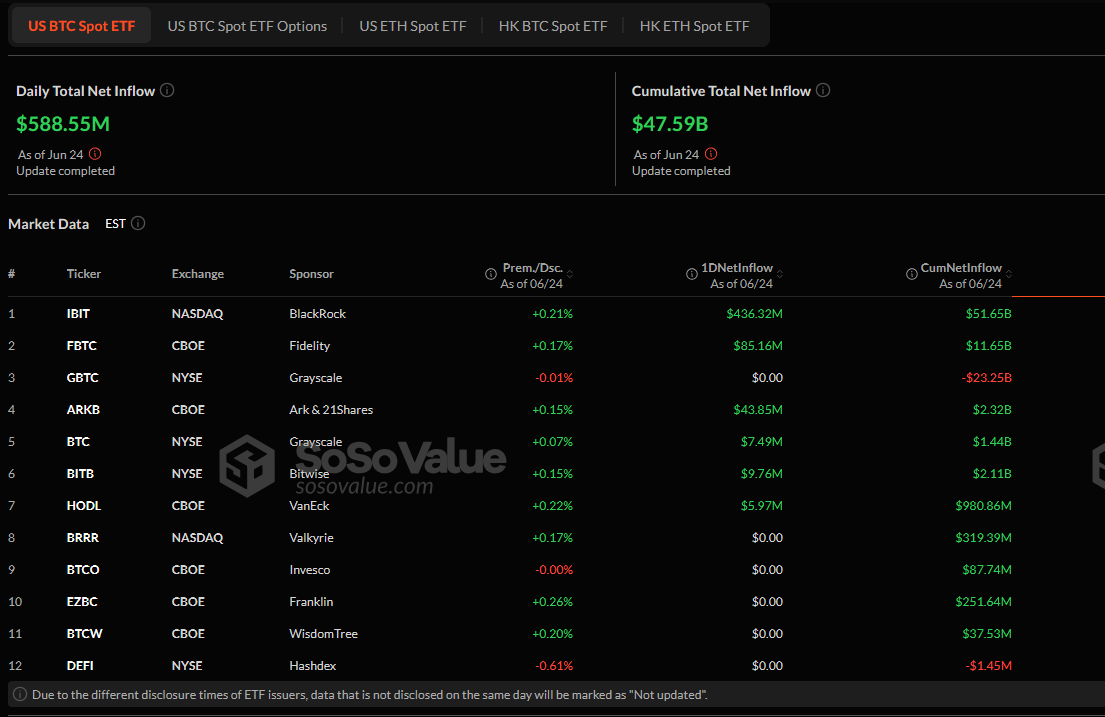Click info icon before CumNetInflow column header
The image size is (1105, 717).
911,274
